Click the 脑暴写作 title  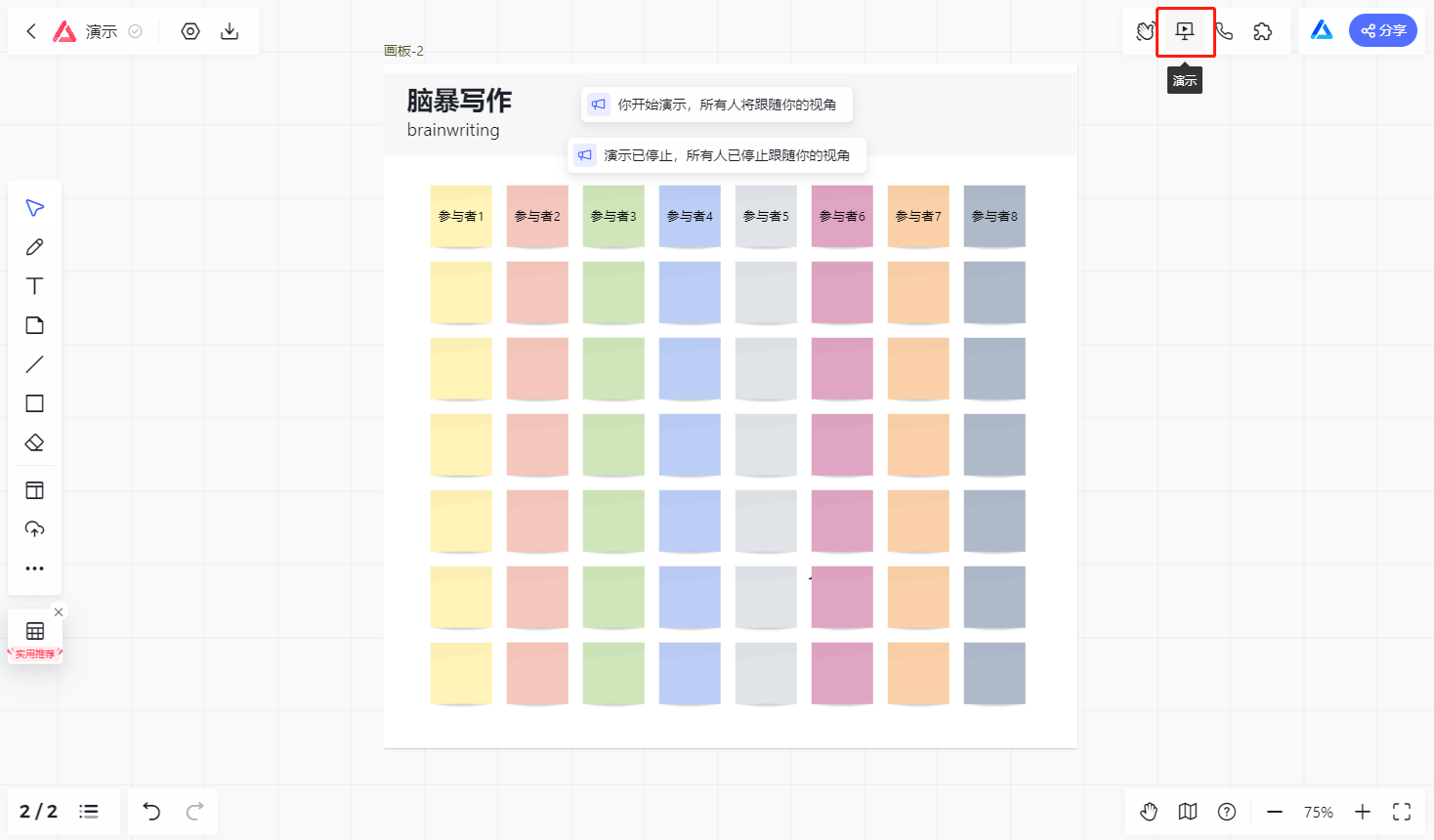[459, 101]
